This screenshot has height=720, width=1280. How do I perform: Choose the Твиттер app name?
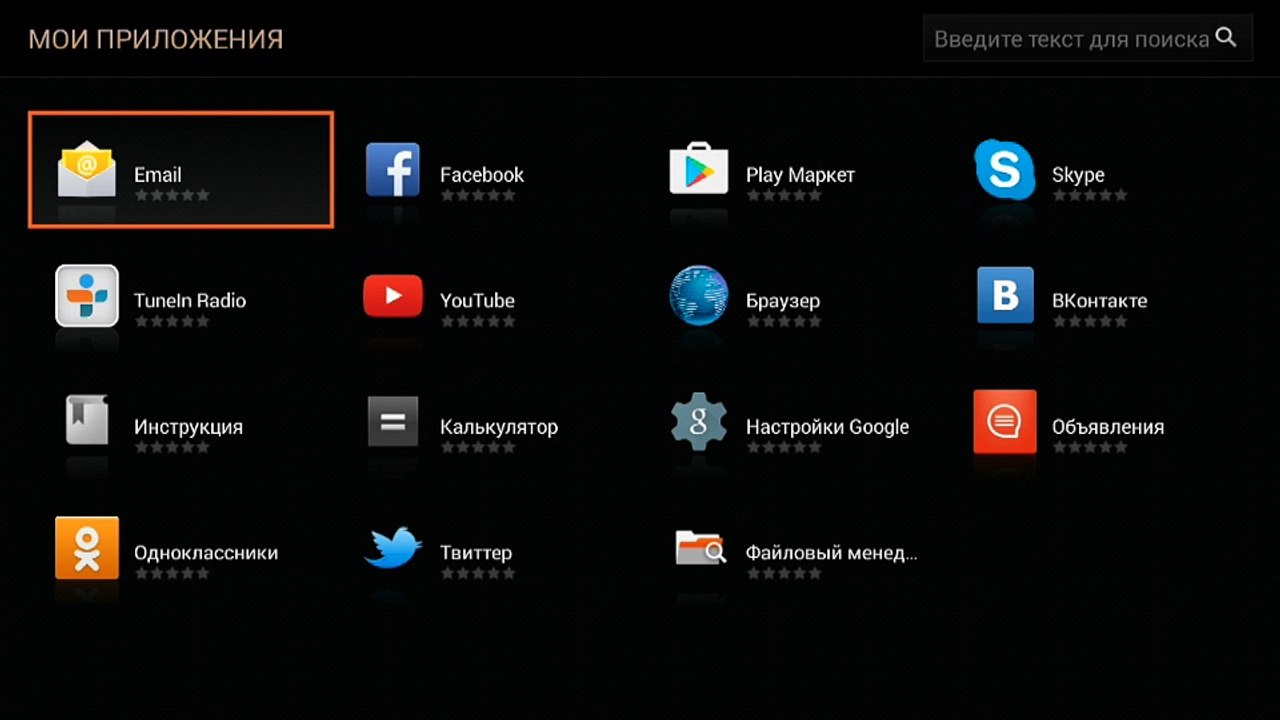tap(476, 552)
